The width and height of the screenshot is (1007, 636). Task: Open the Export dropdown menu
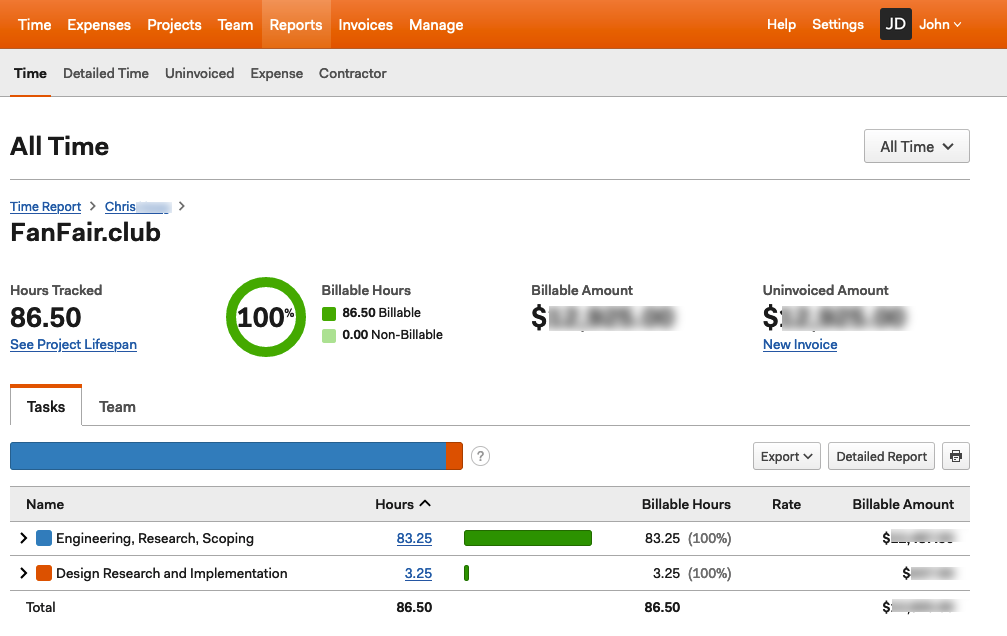click(x=786, y=456)
